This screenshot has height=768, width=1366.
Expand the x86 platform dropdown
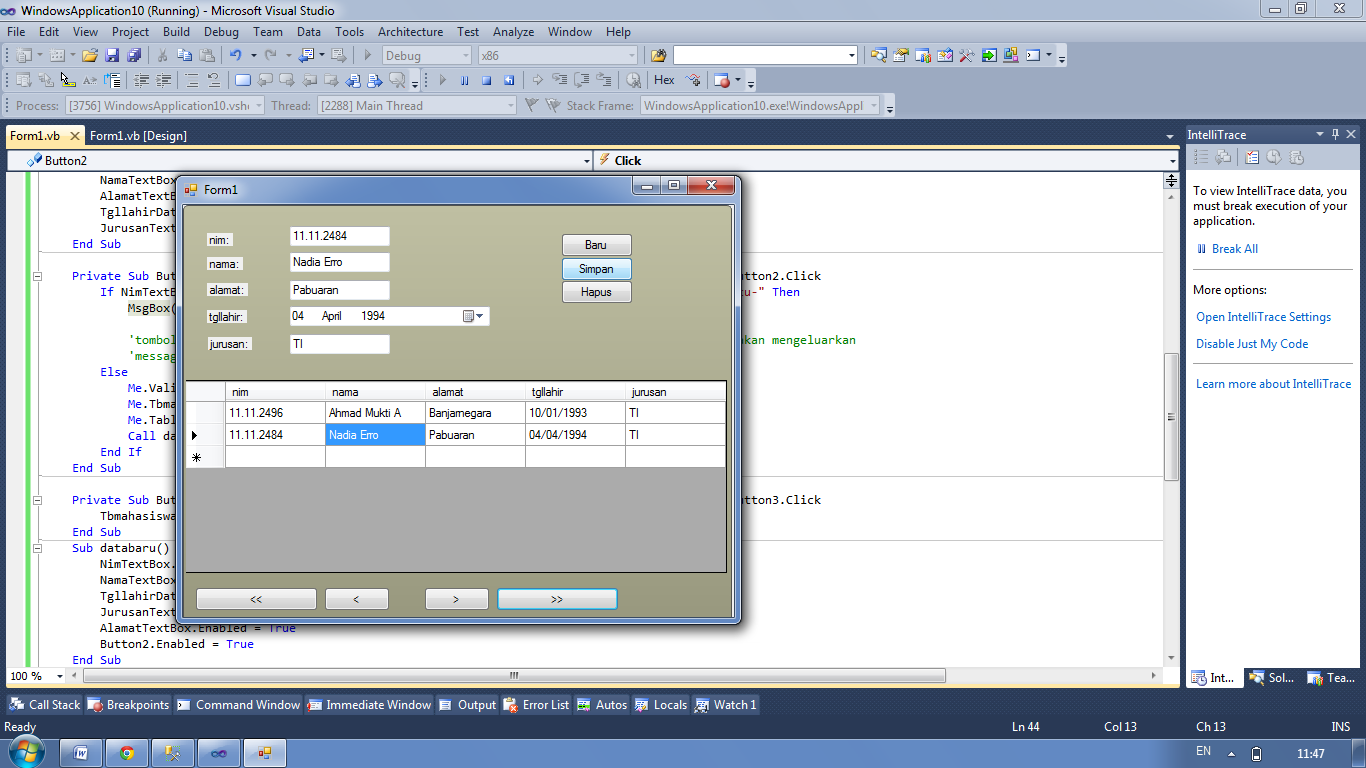point(631,55)
